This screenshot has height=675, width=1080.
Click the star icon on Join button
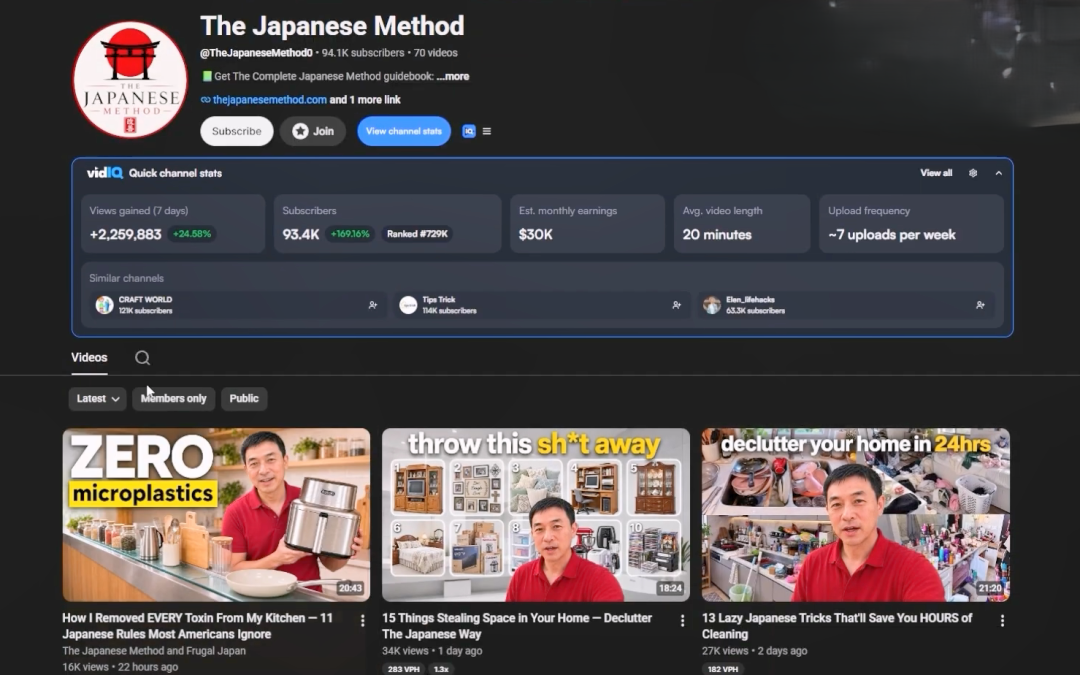[x=300, y=131]
